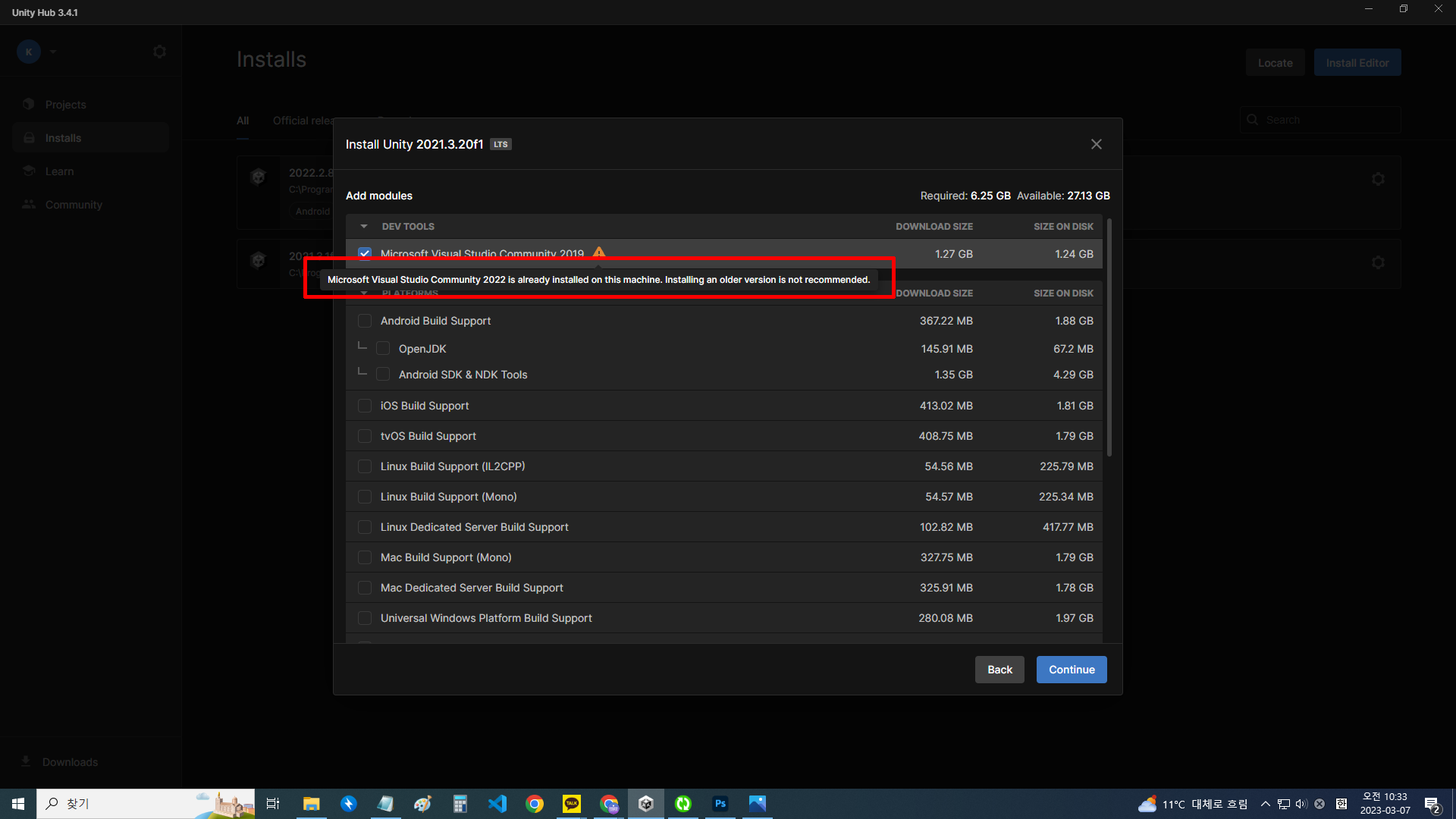1456x819 pixels.
Task: Click the Community people icon
Action: 29,204
